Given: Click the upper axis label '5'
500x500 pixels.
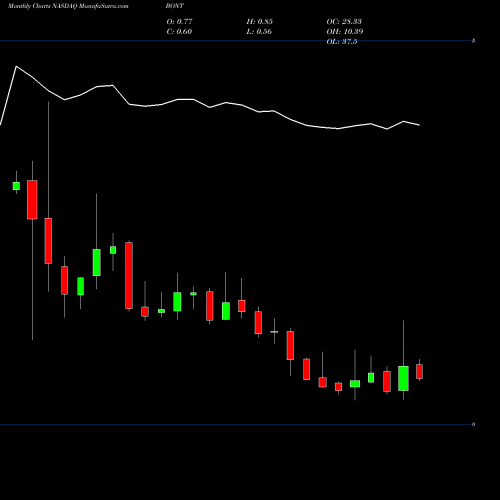Looking at the screenshot, I should click(473, 41).
